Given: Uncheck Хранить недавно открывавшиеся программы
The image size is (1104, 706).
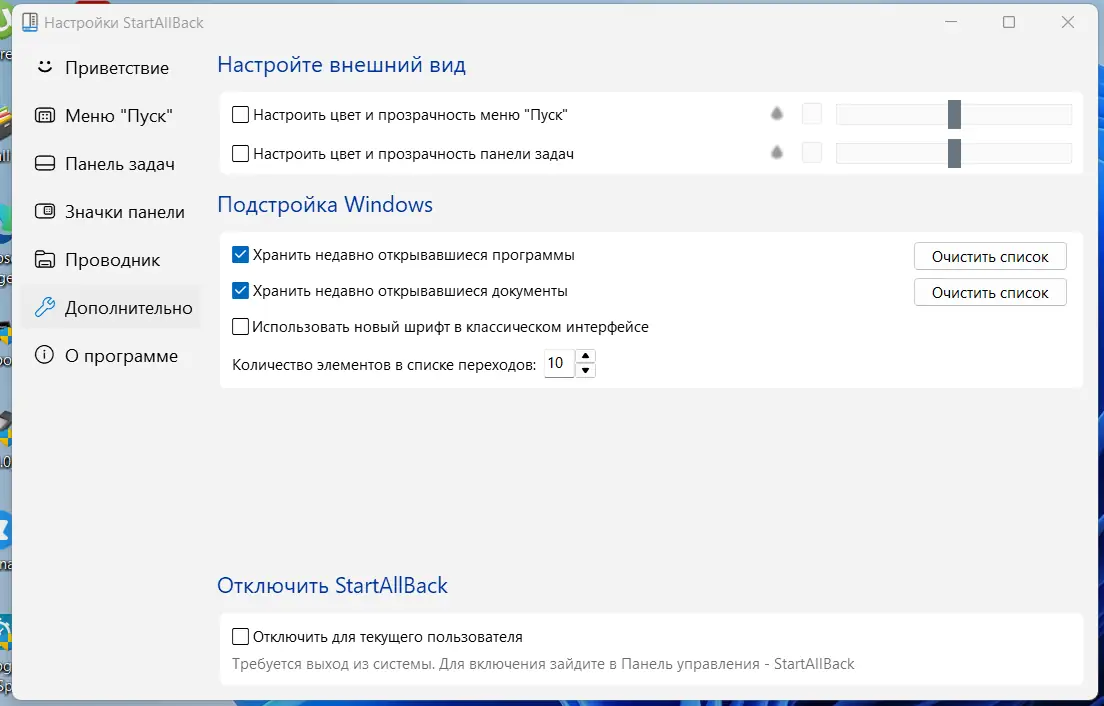Looking at the screenshot, I should (x=240, y=255).
